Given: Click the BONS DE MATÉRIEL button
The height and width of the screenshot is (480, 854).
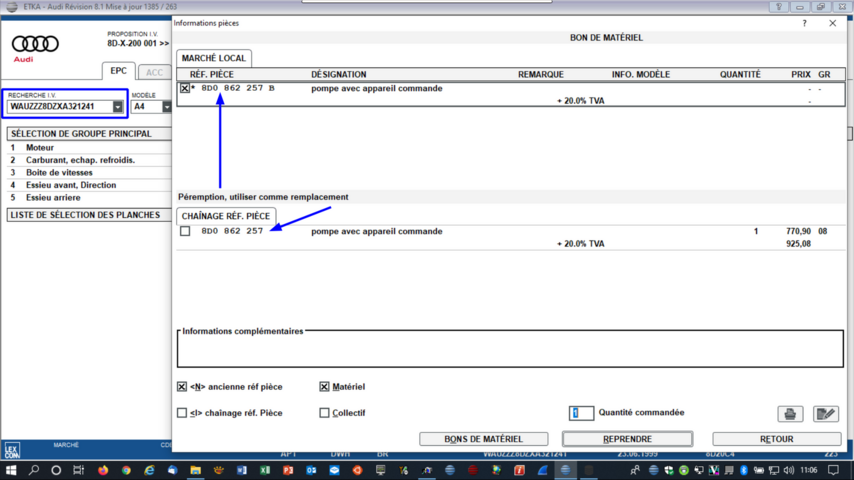Looking at the screenshot, I should [x=484, y=439].
